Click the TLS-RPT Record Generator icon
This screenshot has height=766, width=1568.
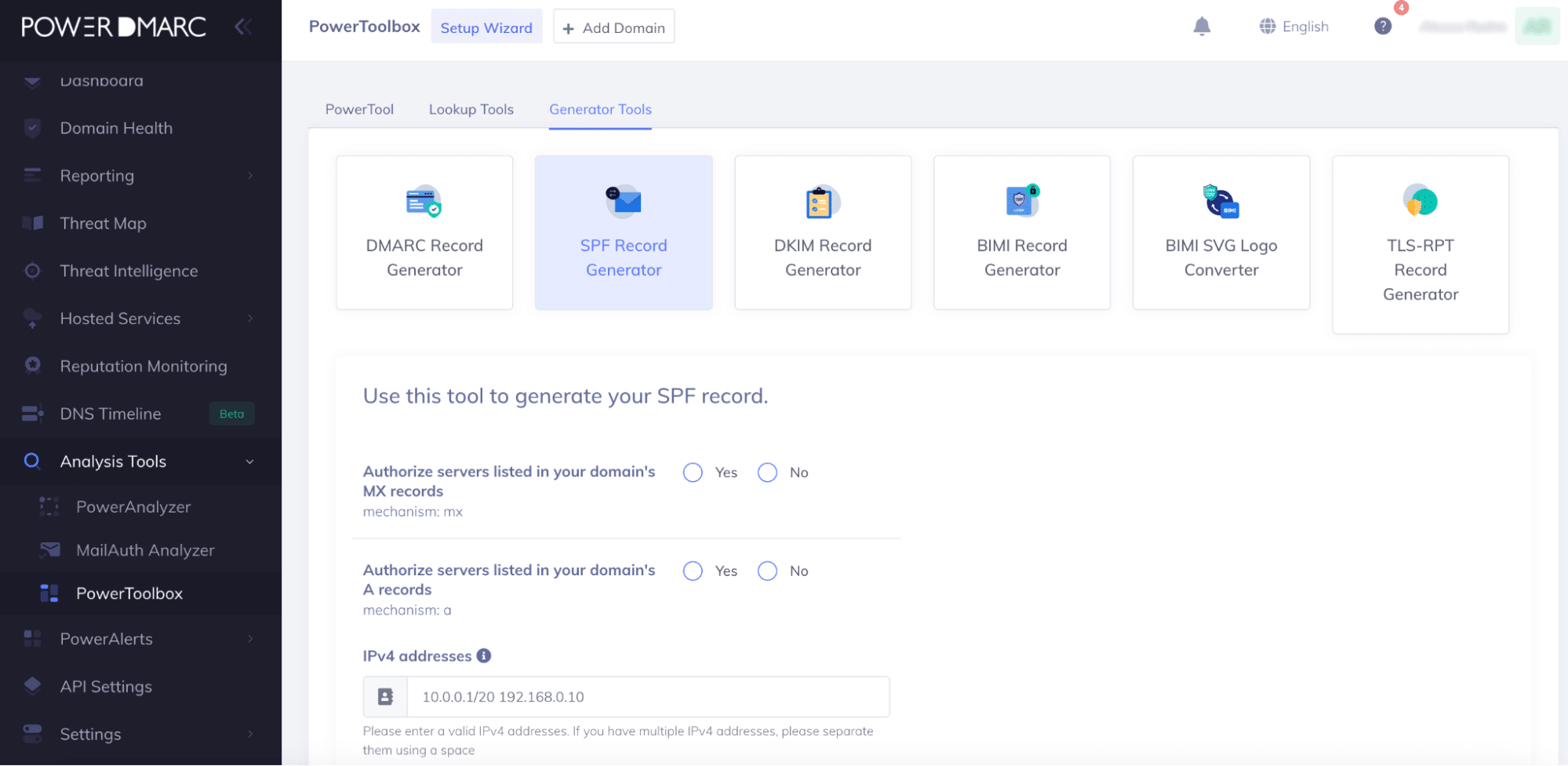[x=1420, y=200]
